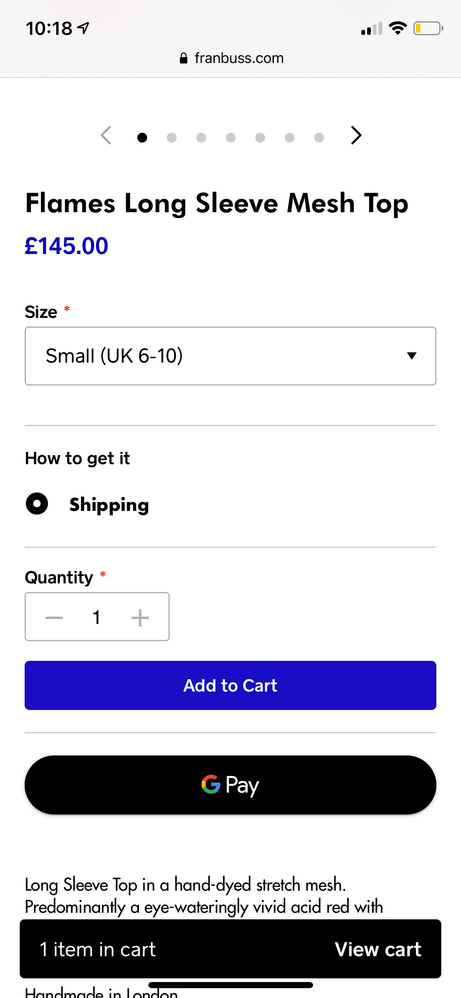This screenshot has height=998, width=461.
Task: Jump to the last carousel dot
Action: [319, 137]
